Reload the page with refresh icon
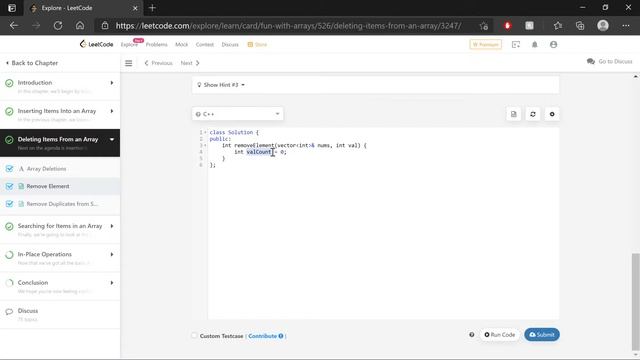Image resolution: width=640 pixels, height=360 pixels. pyautogui.click(x=58, y=26)
